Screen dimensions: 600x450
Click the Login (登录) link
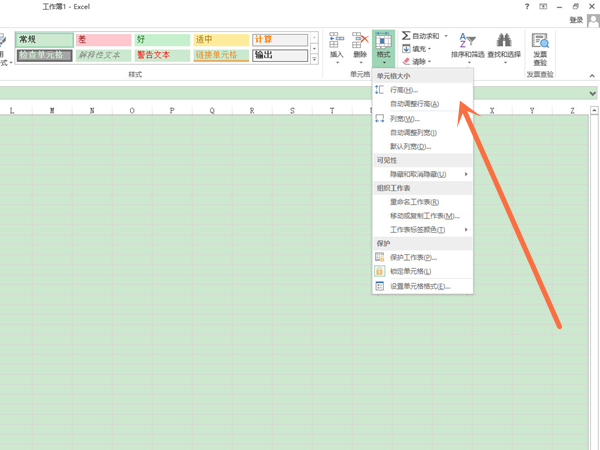point(576,20)
